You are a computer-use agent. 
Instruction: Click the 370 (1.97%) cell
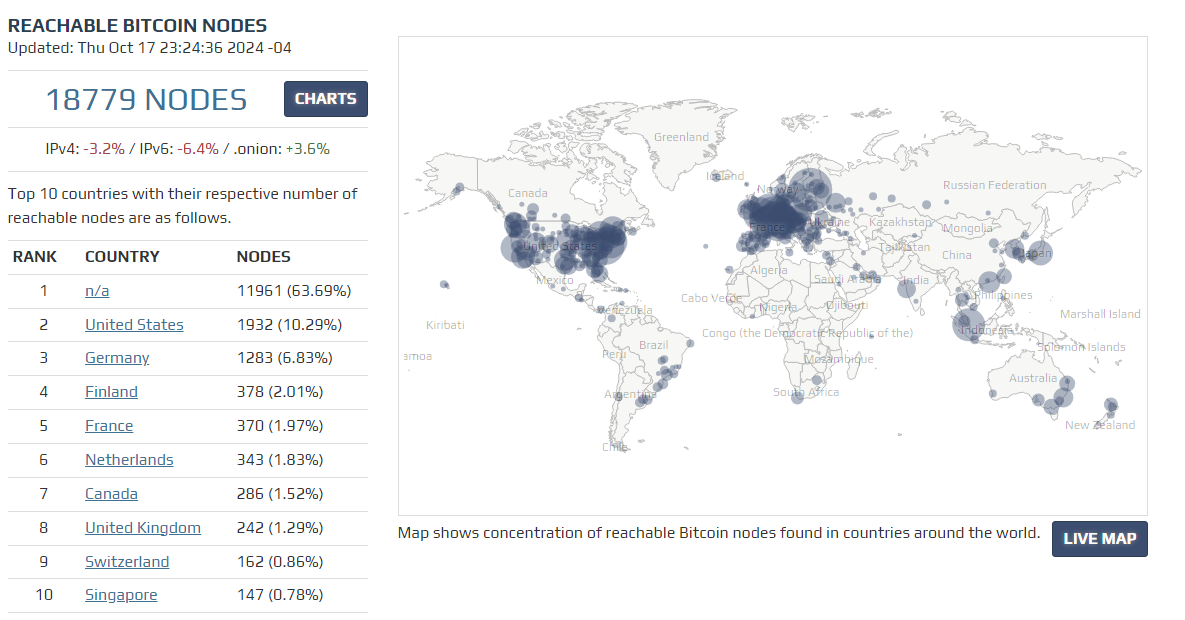280,426
